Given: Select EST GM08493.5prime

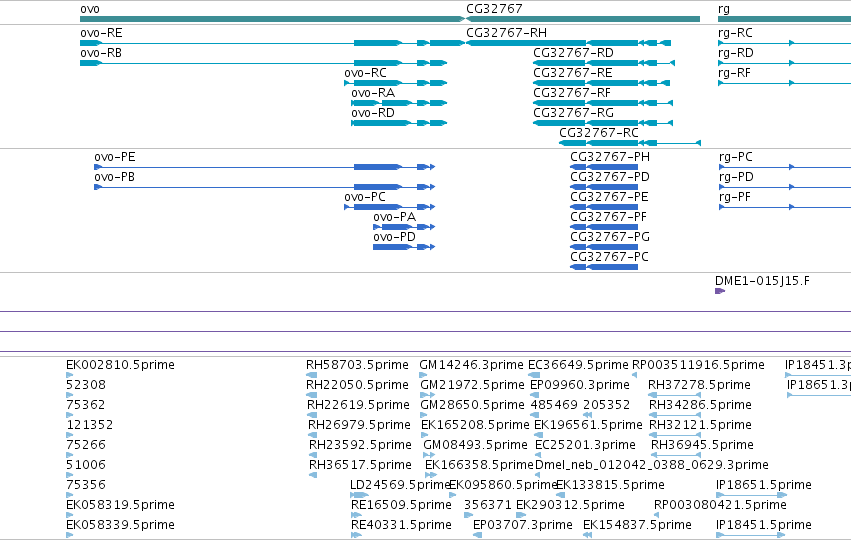Looking at the screenshot, I should [x=475, y=445].
